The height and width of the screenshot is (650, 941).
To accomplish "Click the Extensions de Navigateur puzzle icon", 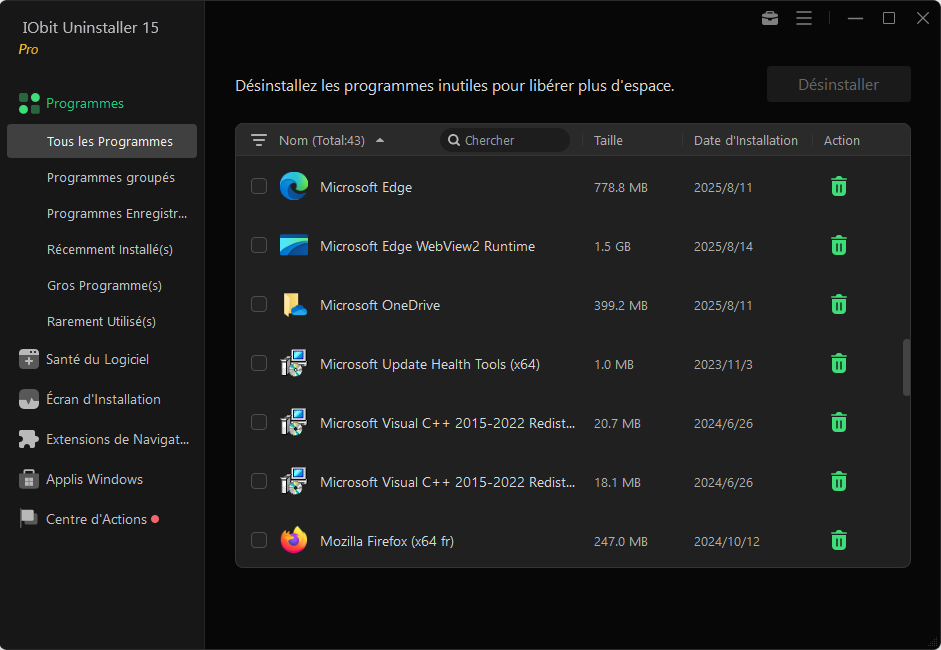I will 29,439.
